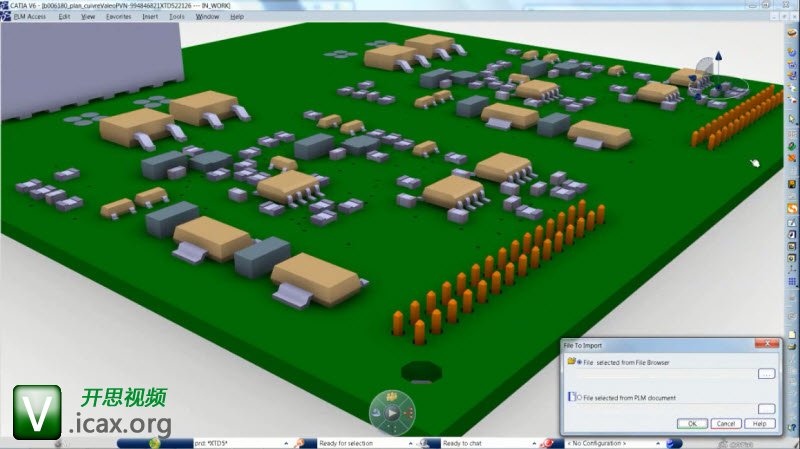Click the open folder icon in right toolbar
Viewport: 800px width, 449px height.
coord(792,347)
